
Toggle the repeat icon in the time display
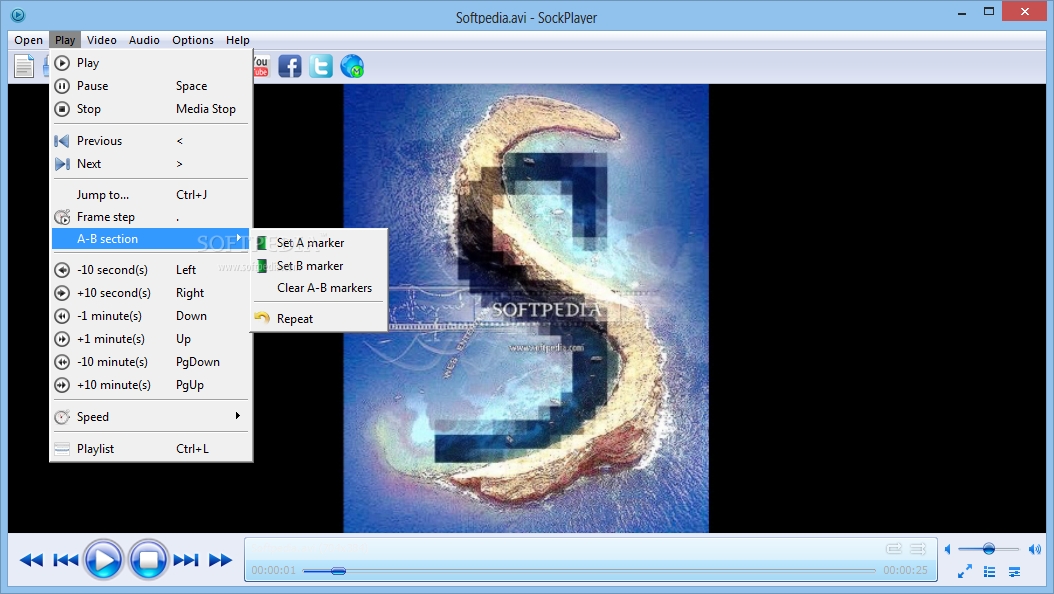coord(894,549)
